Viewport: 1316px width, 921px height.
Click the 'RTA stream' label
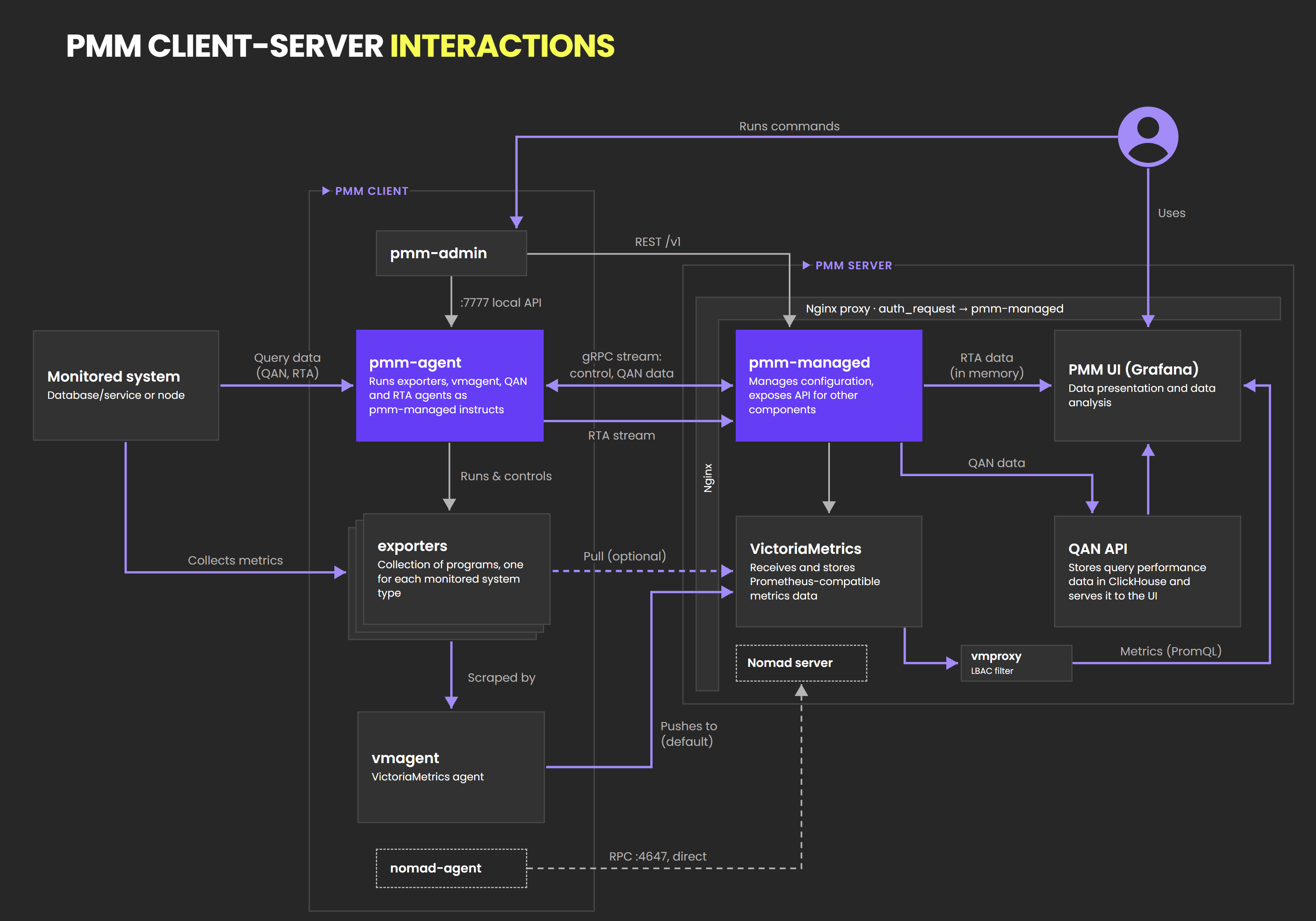621,435
